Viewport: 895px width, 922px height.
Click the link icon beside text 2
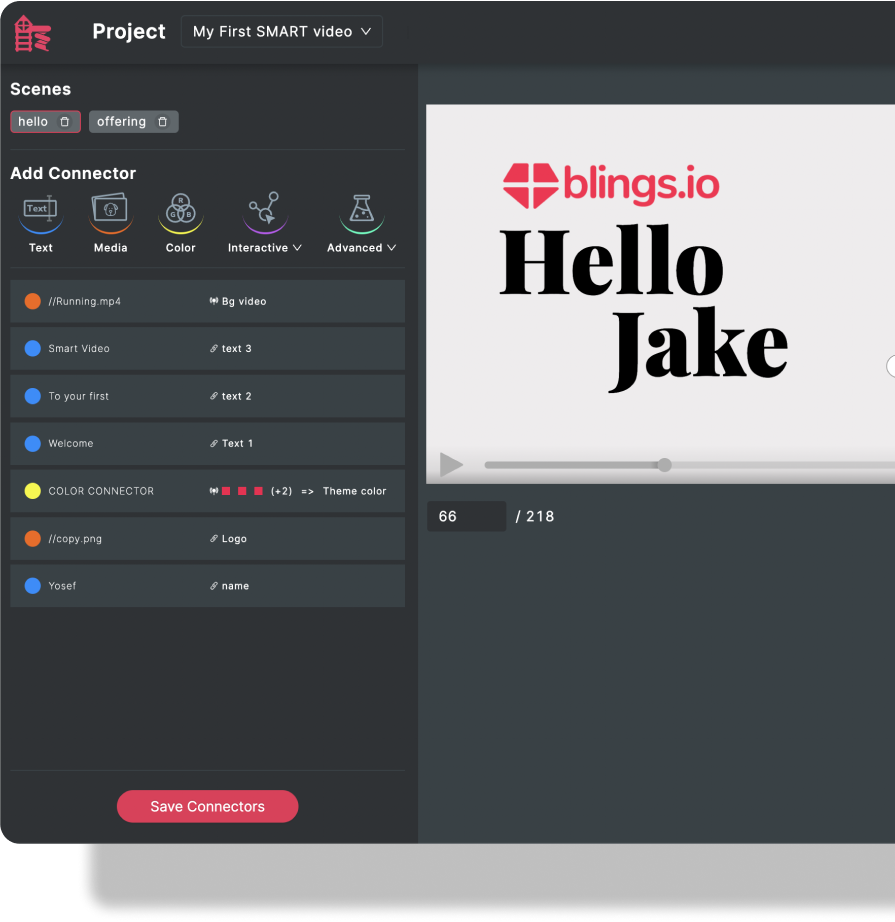(214, 396)
